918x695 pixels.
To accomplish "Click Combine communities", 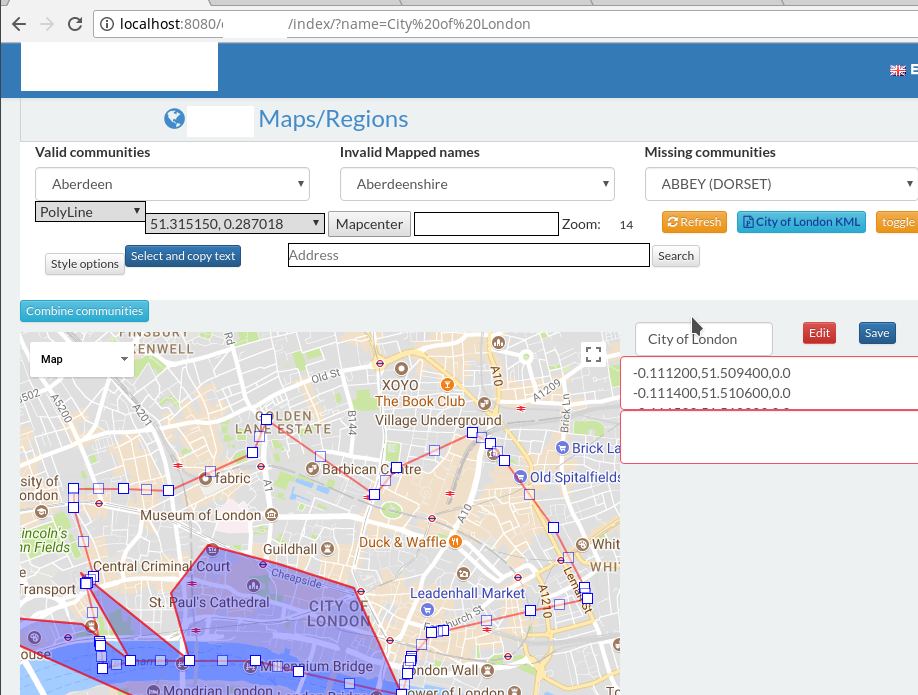I will (84, 310).
